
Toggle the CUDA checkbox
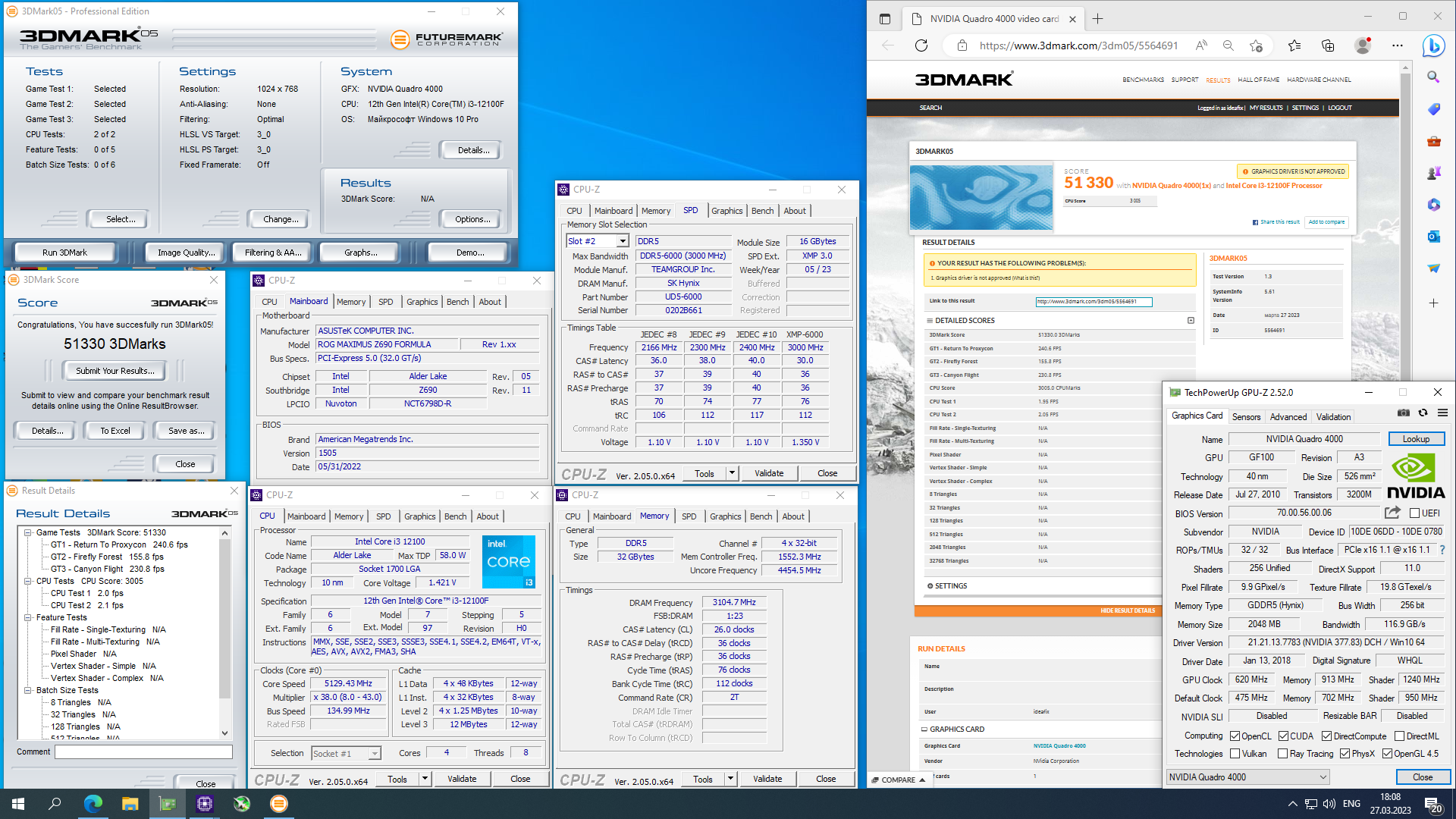(1283, 736)
